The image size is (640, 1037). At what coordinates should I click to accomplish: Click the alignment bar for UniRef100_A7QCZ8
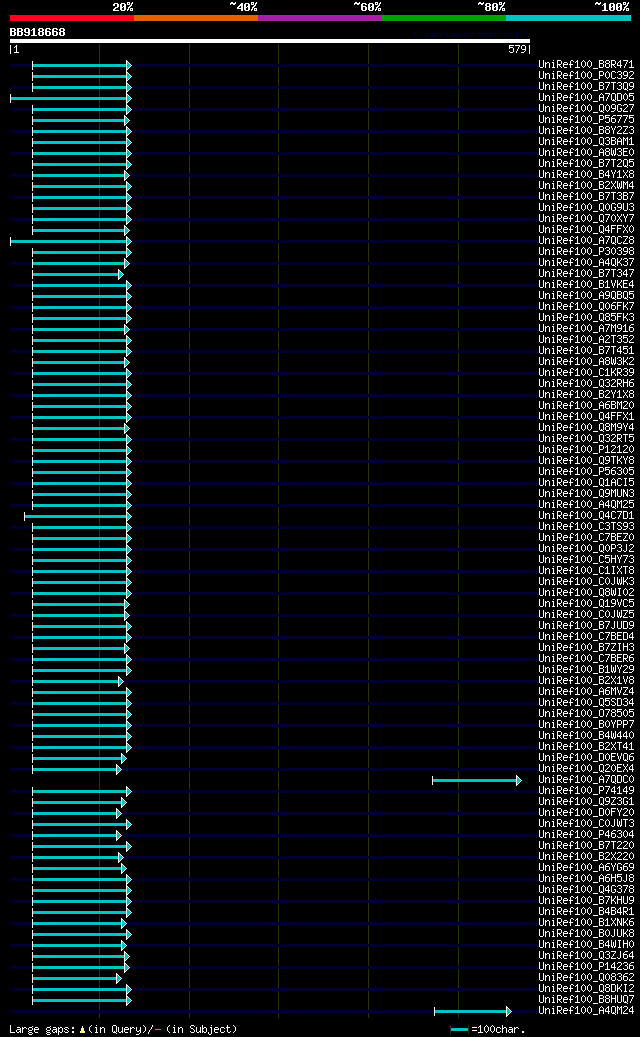click(x=71, y=241)
